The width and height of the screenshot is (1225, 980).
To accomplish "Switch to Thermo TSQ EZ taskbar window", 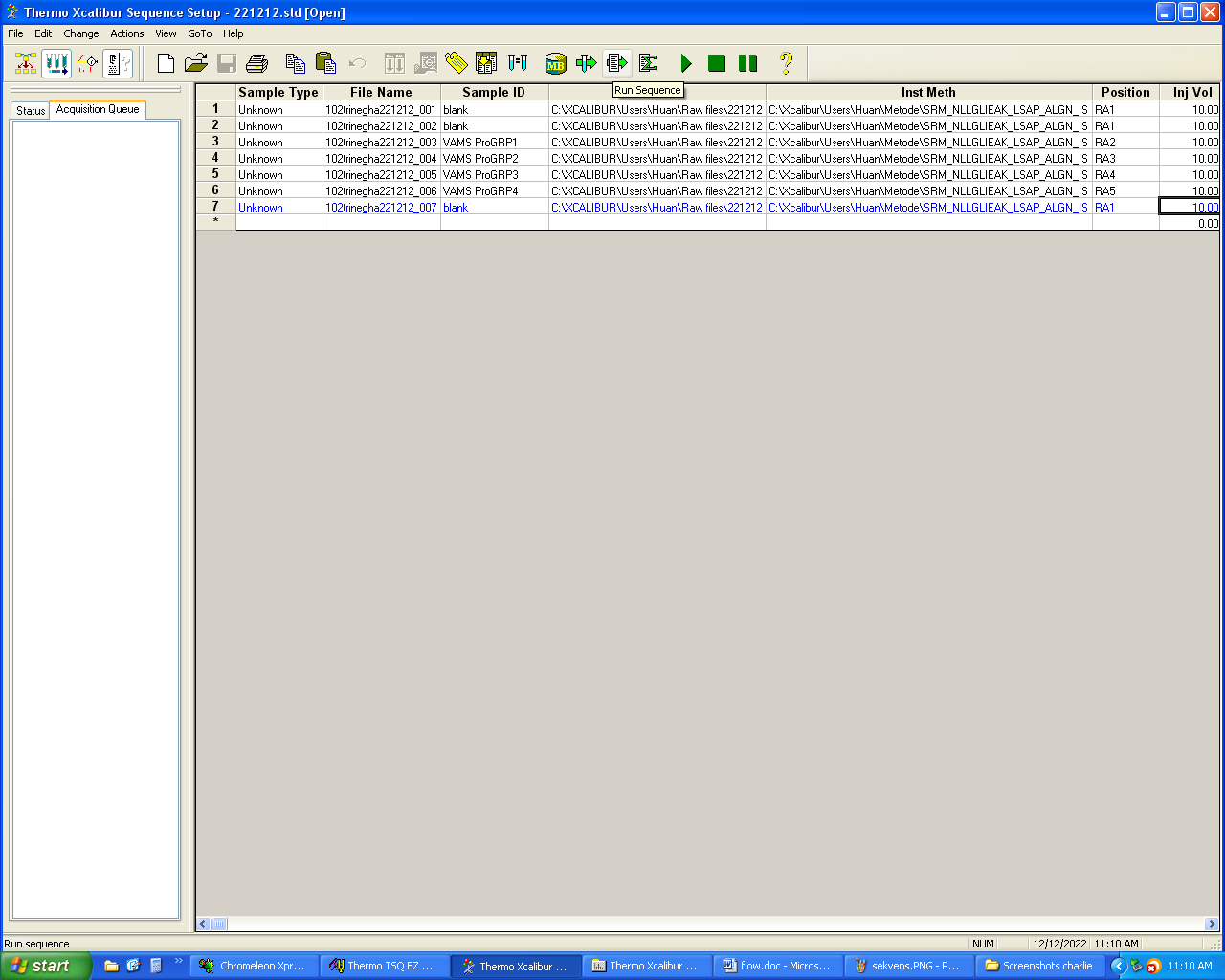I will [x=383, y=966].
